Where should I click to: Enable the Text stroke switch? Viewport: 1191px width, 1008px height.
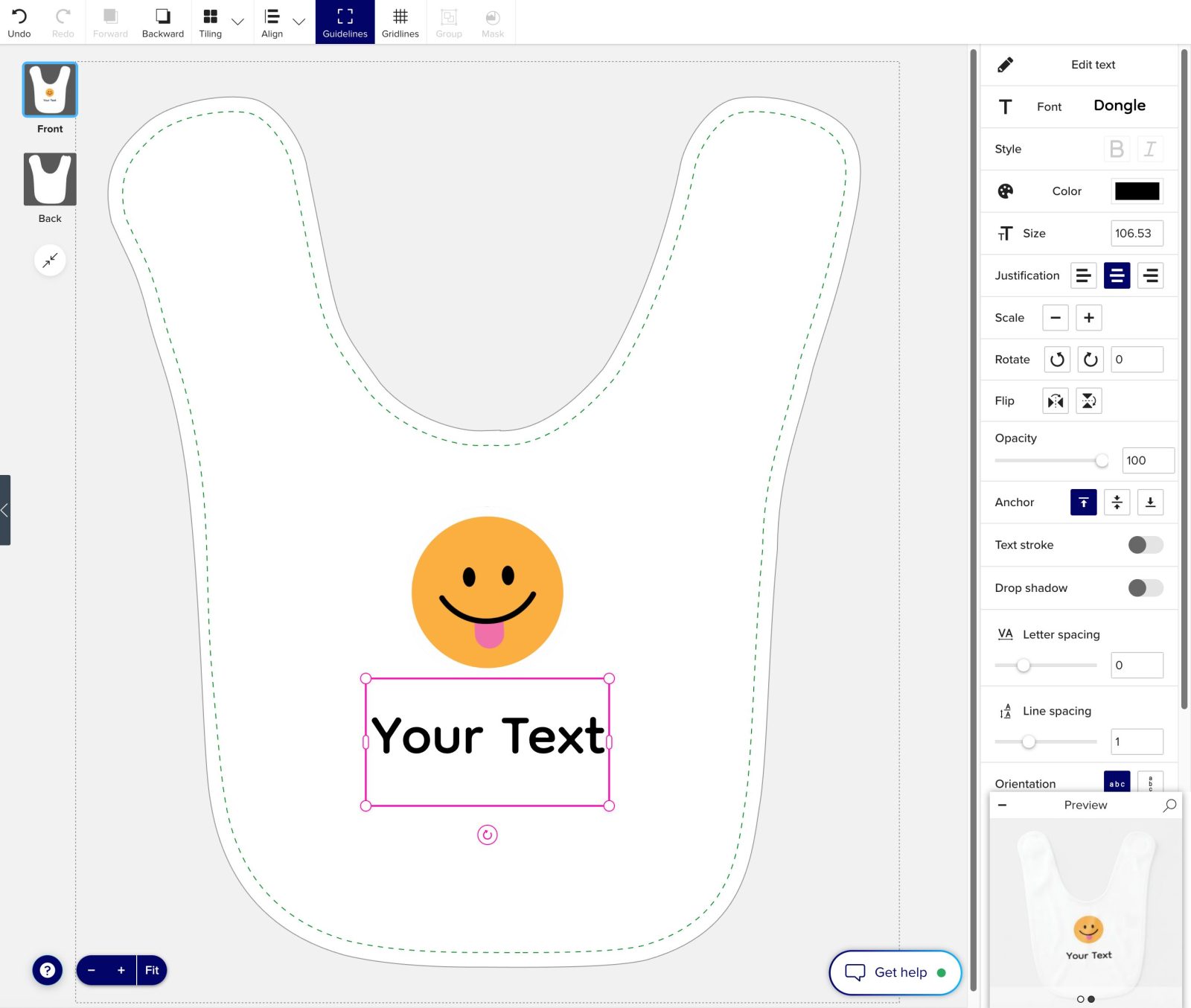click(1145, 545)
